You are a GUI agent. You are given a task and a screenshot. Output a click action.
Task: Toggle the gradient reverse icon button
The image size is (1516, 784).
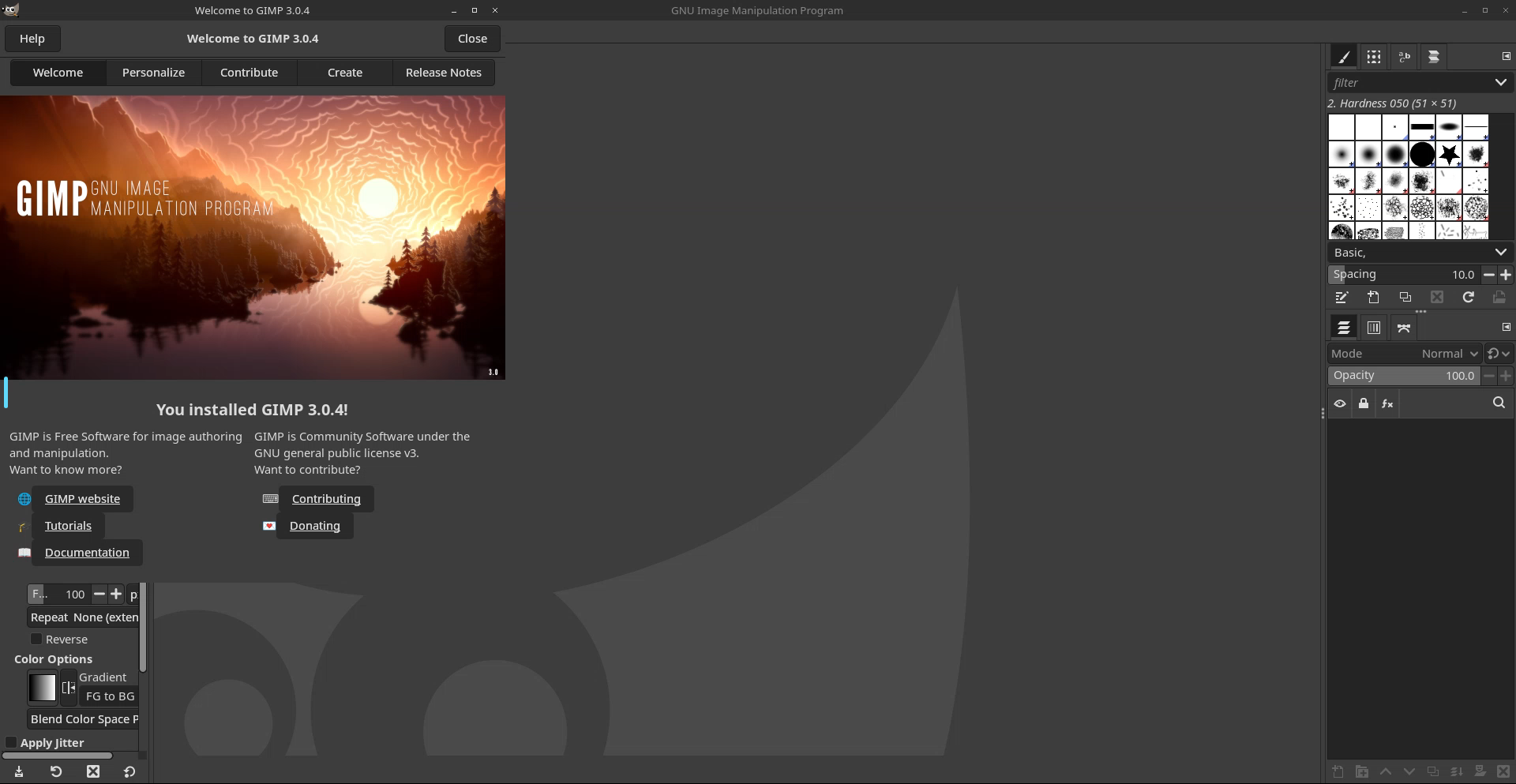point(69,688)
